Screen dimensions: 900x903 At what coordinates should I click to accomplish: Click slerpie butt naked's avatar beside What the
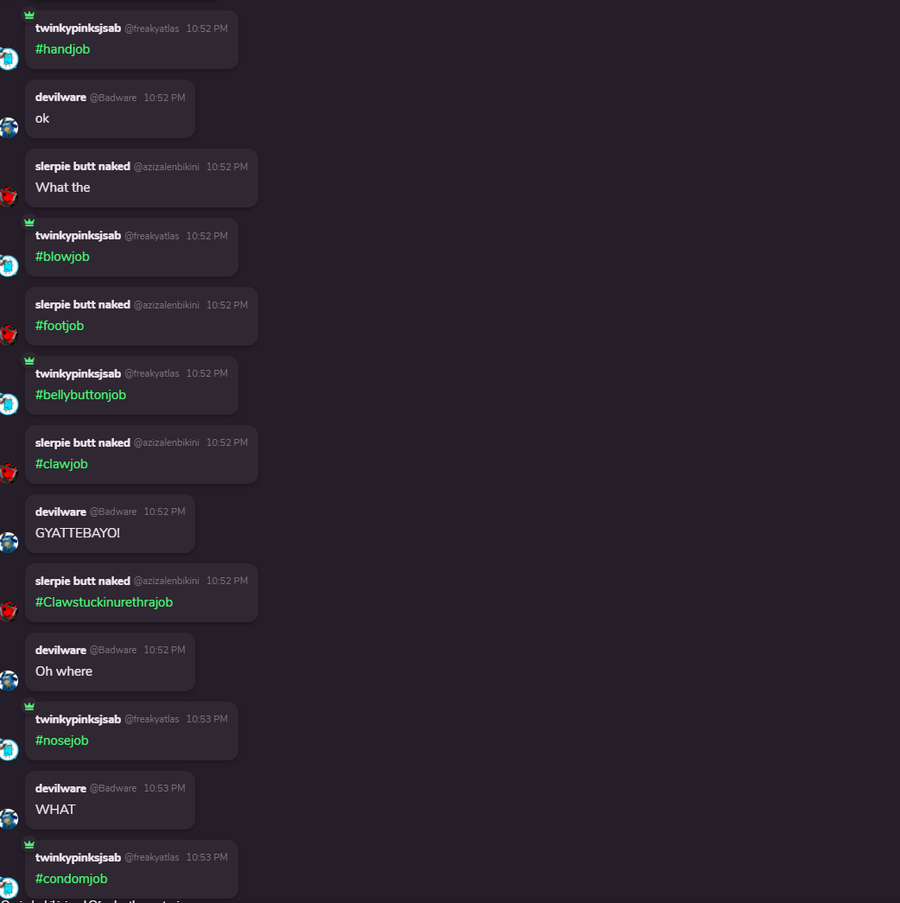pyautogui.click(x=8, y=196)
